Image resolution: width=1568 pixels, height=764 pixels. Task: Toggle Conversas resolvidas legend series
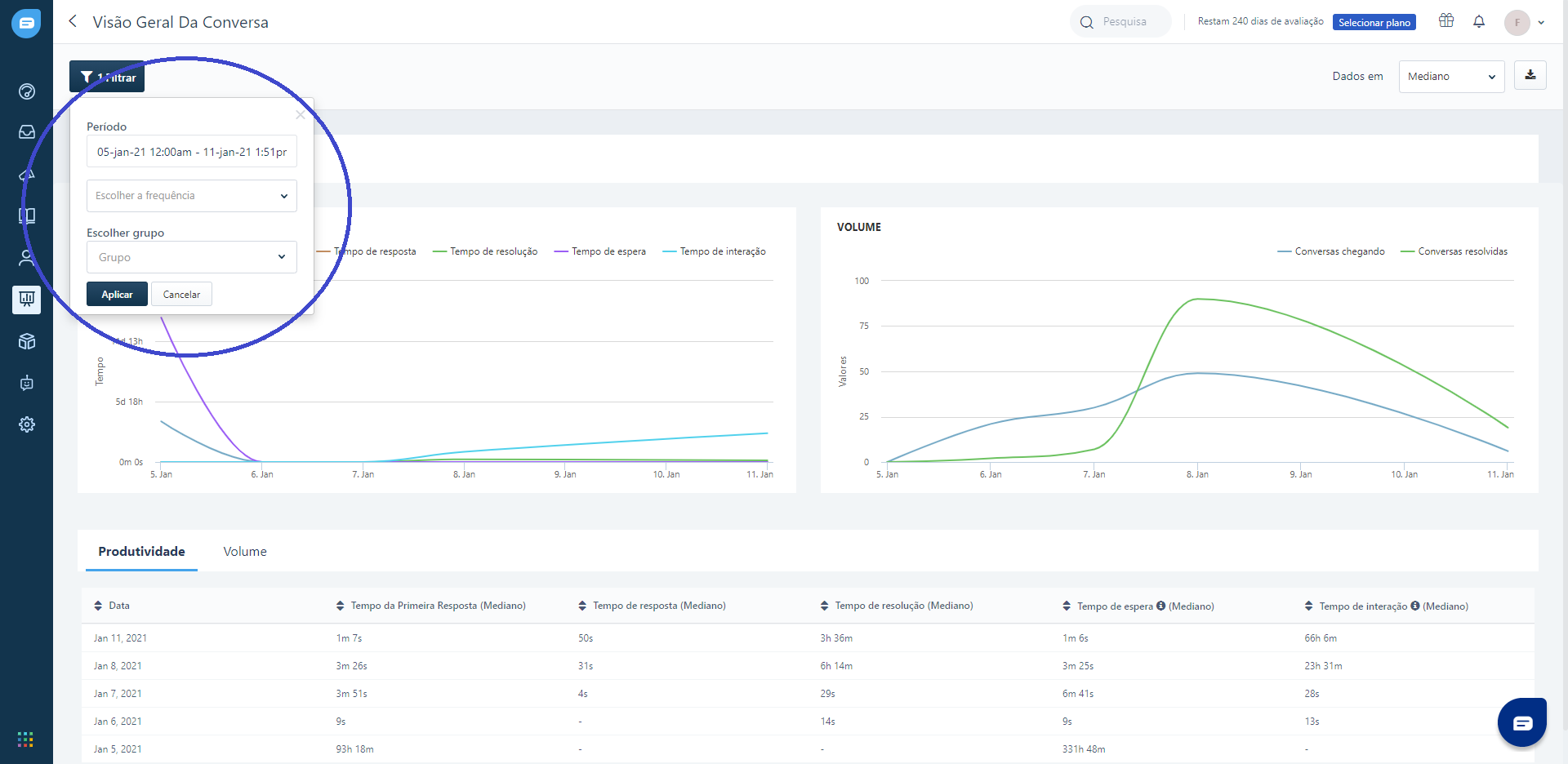[x=1454, y=251]
